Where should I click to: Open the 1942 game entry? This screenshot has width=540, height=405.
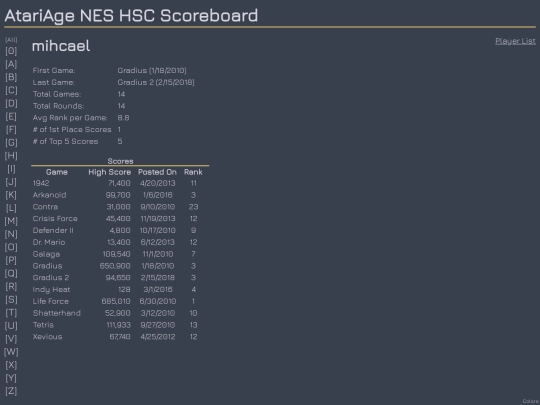click(x=41, y=183)
